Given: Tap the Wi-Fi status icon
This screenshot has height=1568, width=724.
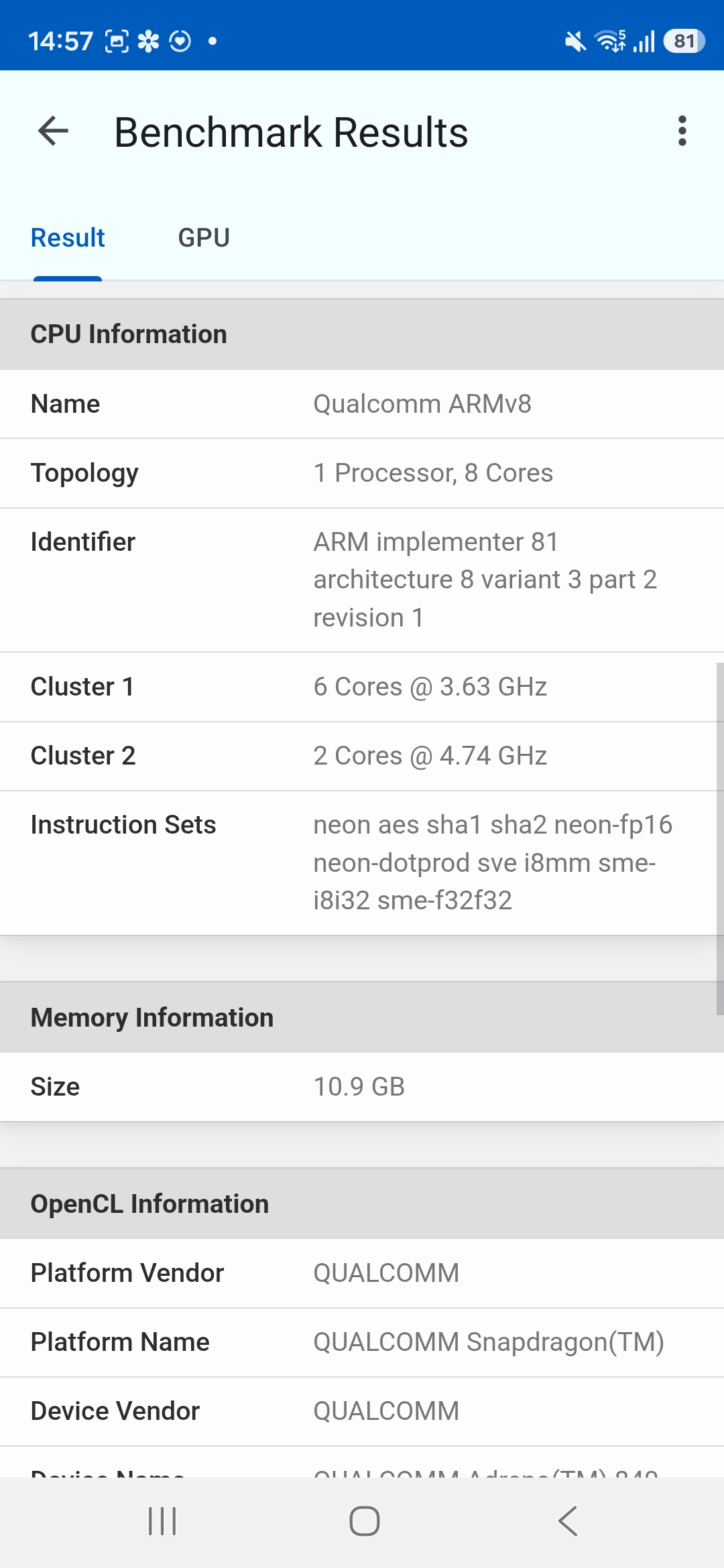Looking at the screenshot, I should tap(610, 42).
